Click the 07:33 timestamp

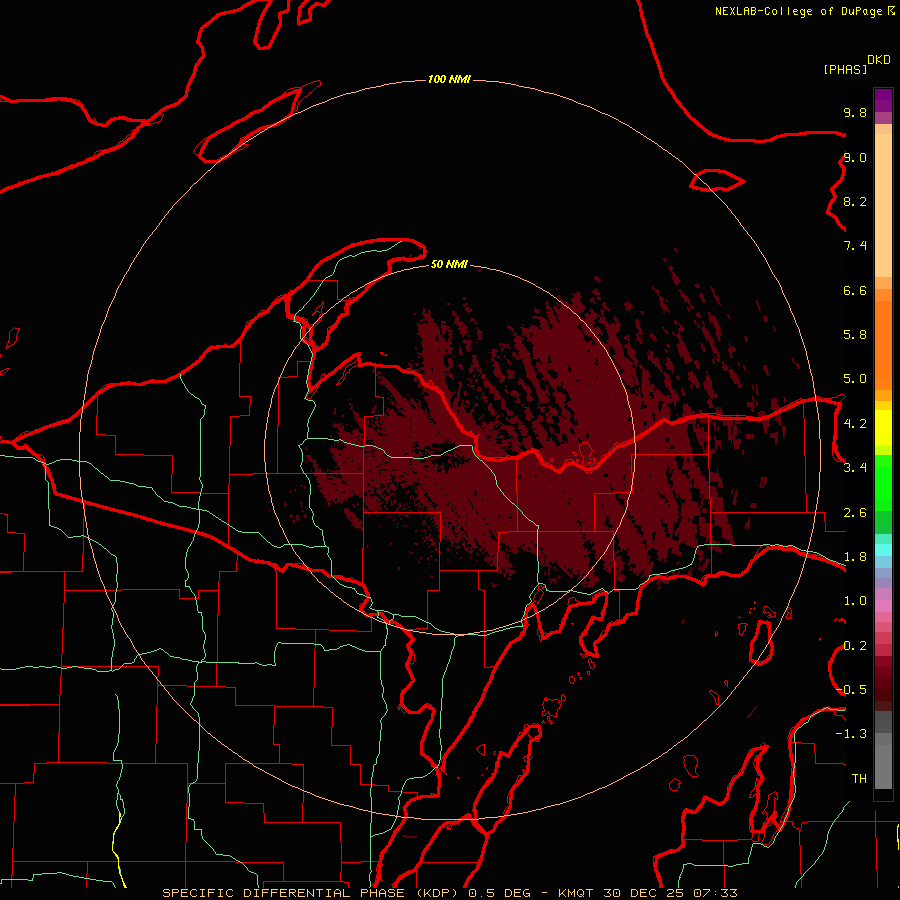click(x=715, y=893)
